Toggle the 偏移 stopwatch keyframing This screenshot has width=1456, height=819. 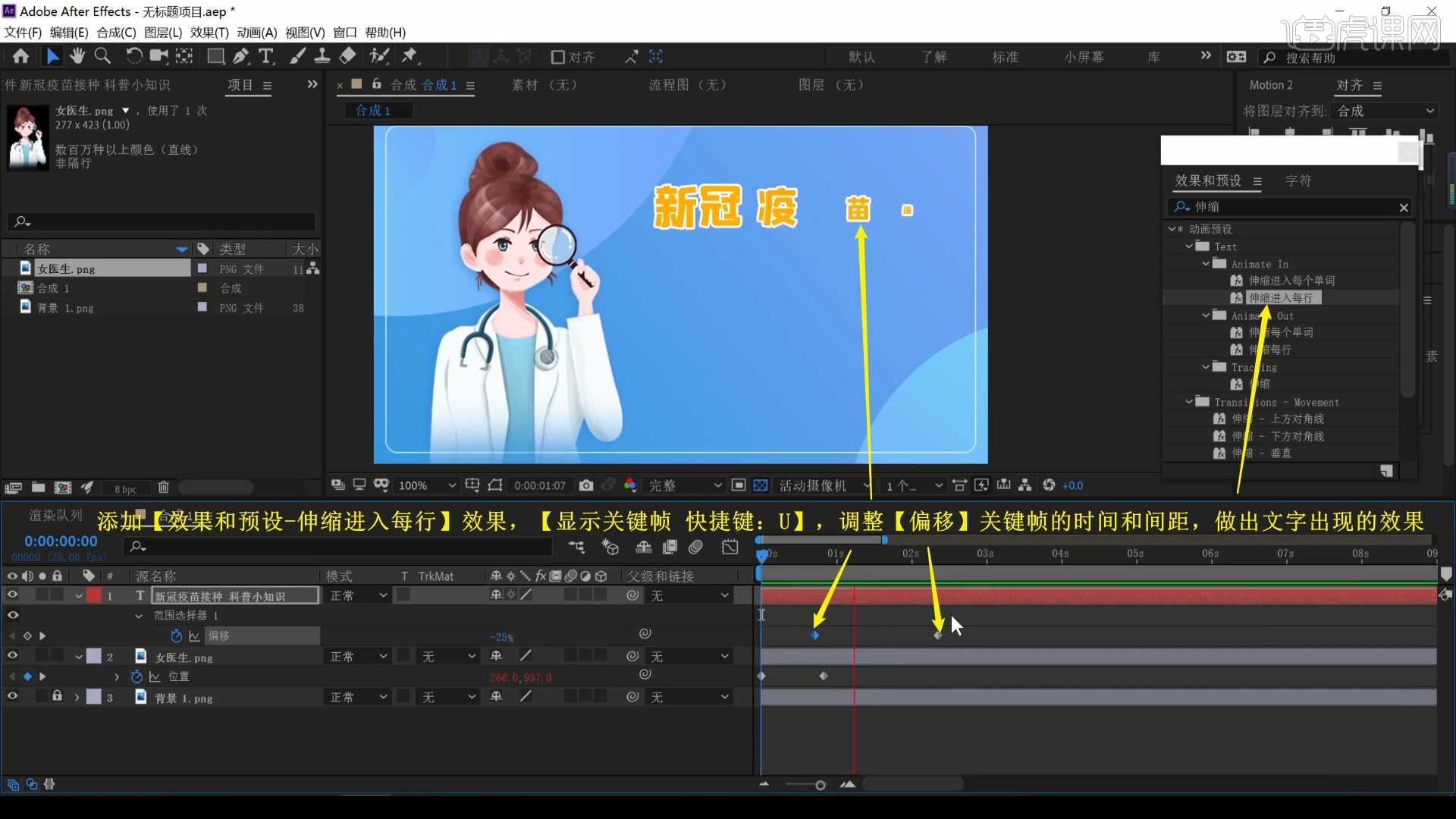coord(177,635)
